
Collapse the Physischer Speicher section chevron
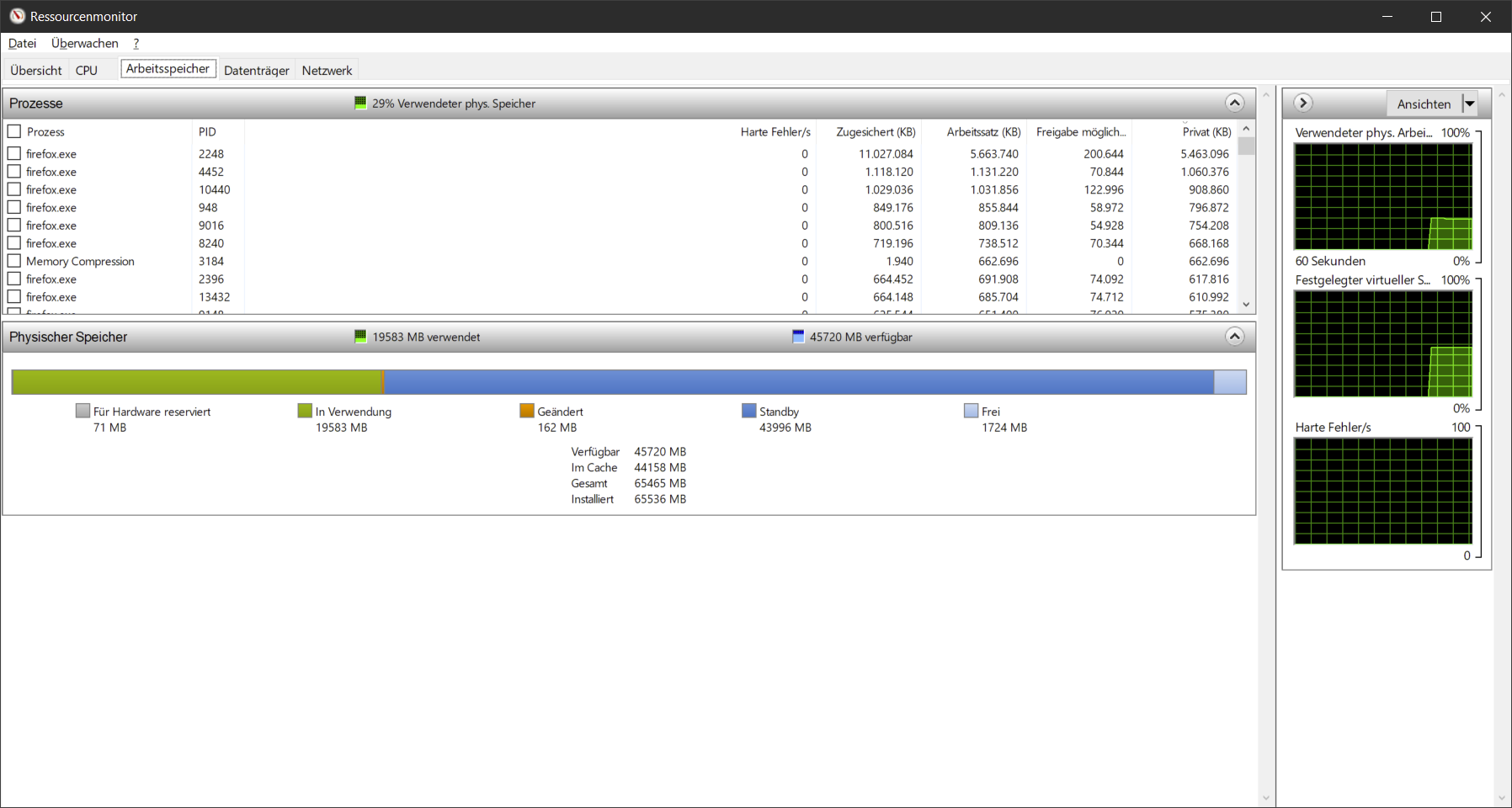1234,337
